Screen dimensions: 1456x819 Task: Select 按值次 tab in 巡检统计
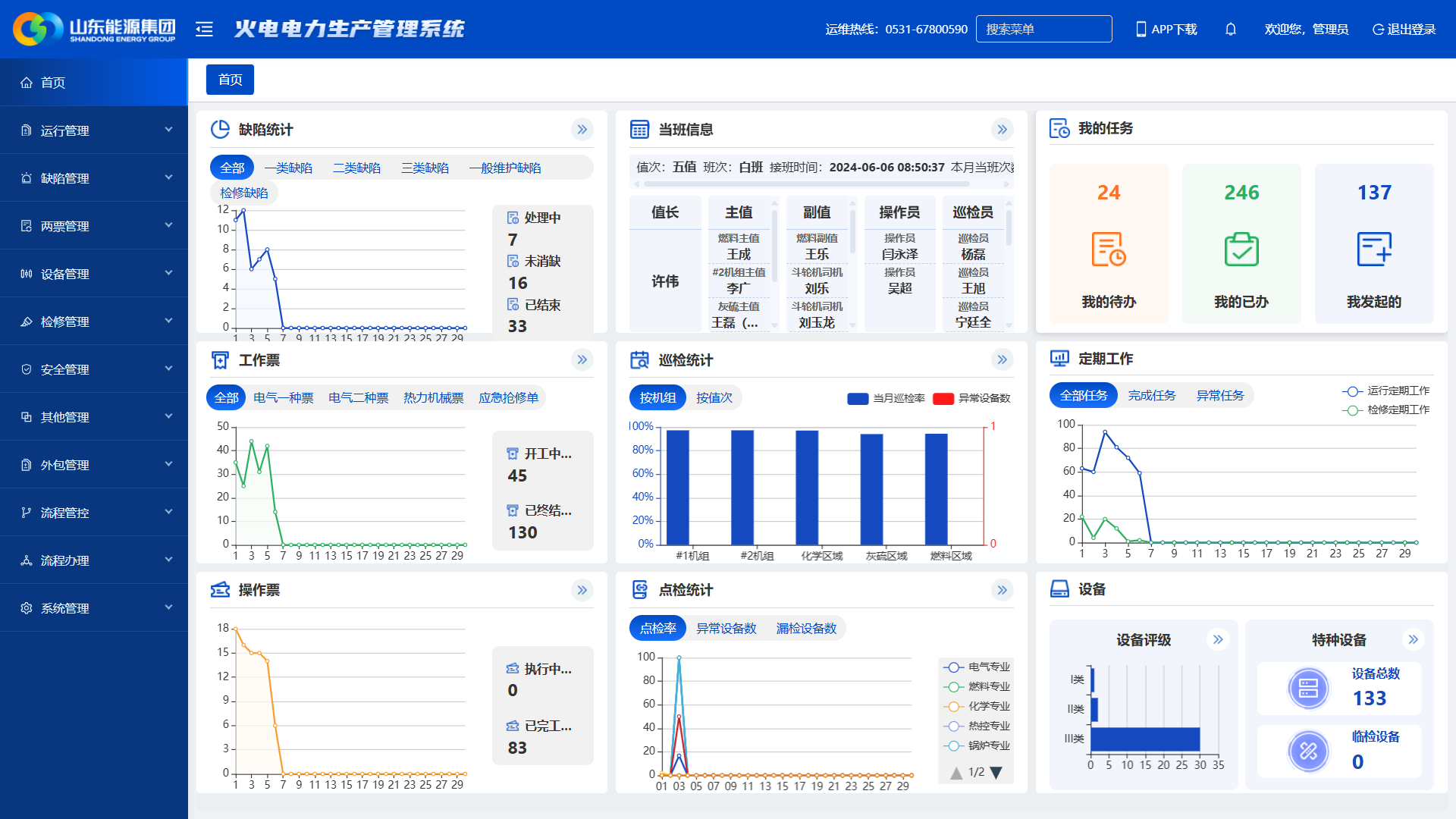tap(714, 397)
